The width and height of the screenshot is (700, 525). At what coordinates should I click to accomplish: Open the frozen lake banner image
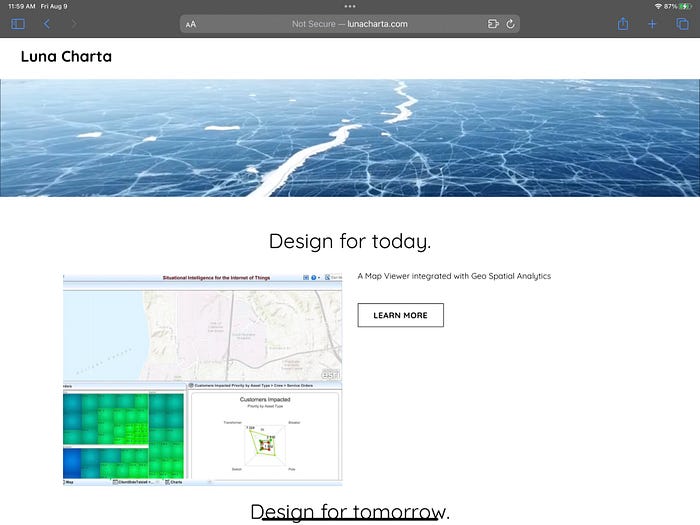click(350, 138)
